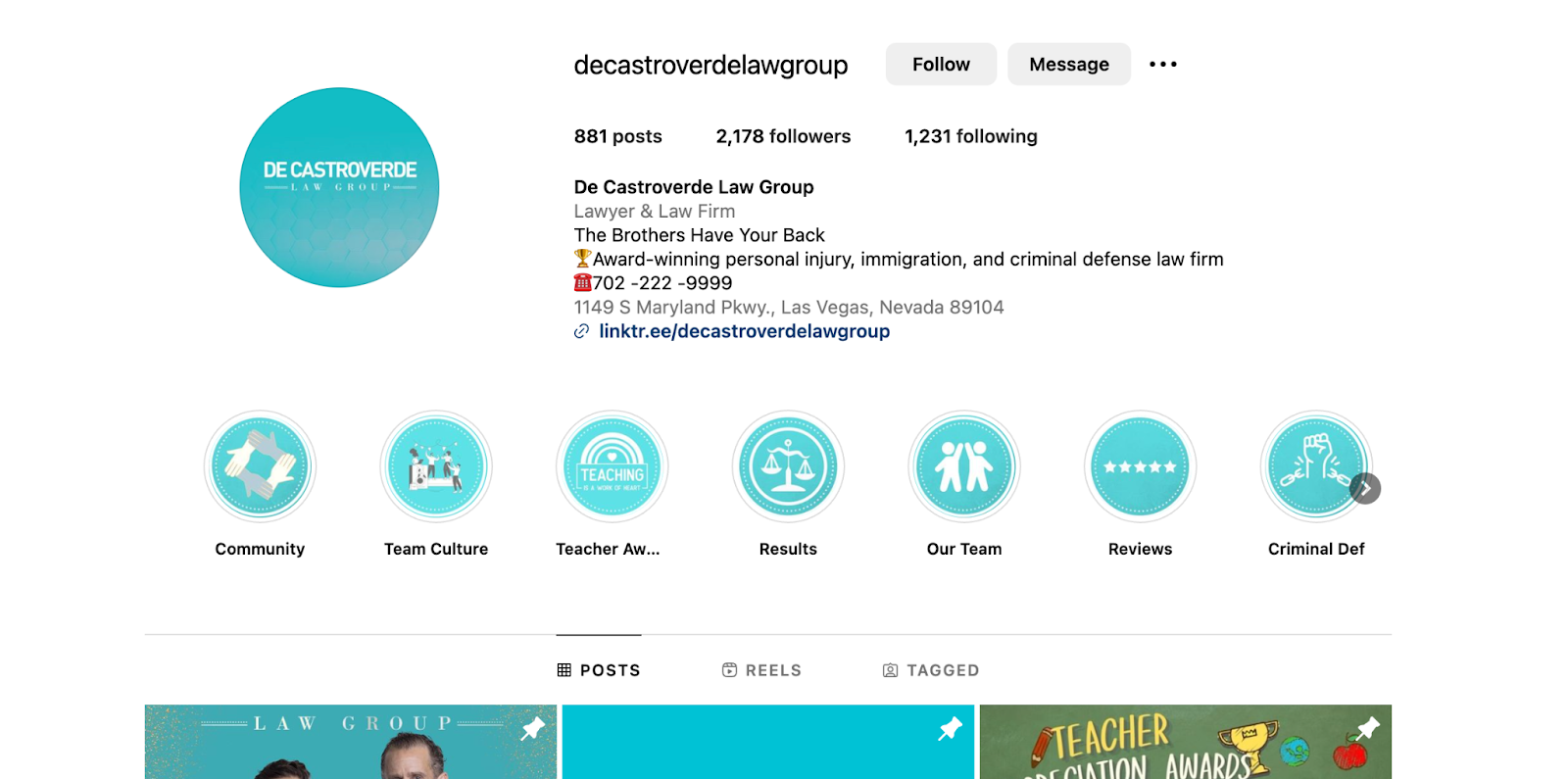Send a message via Message button
Image resolution: width=1568 pixels, height=779 pixels.
[x=1069, y=65]
